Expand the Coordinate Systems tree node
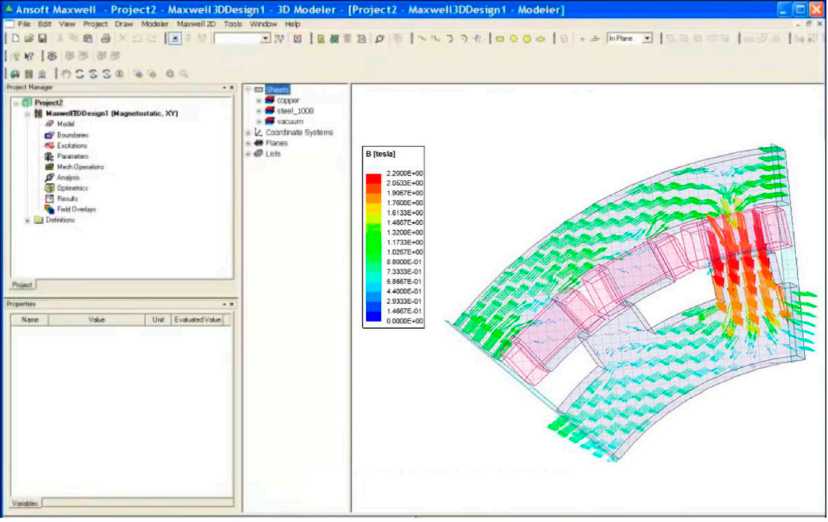This screenshot has width=828, height=522. point(249,132)
